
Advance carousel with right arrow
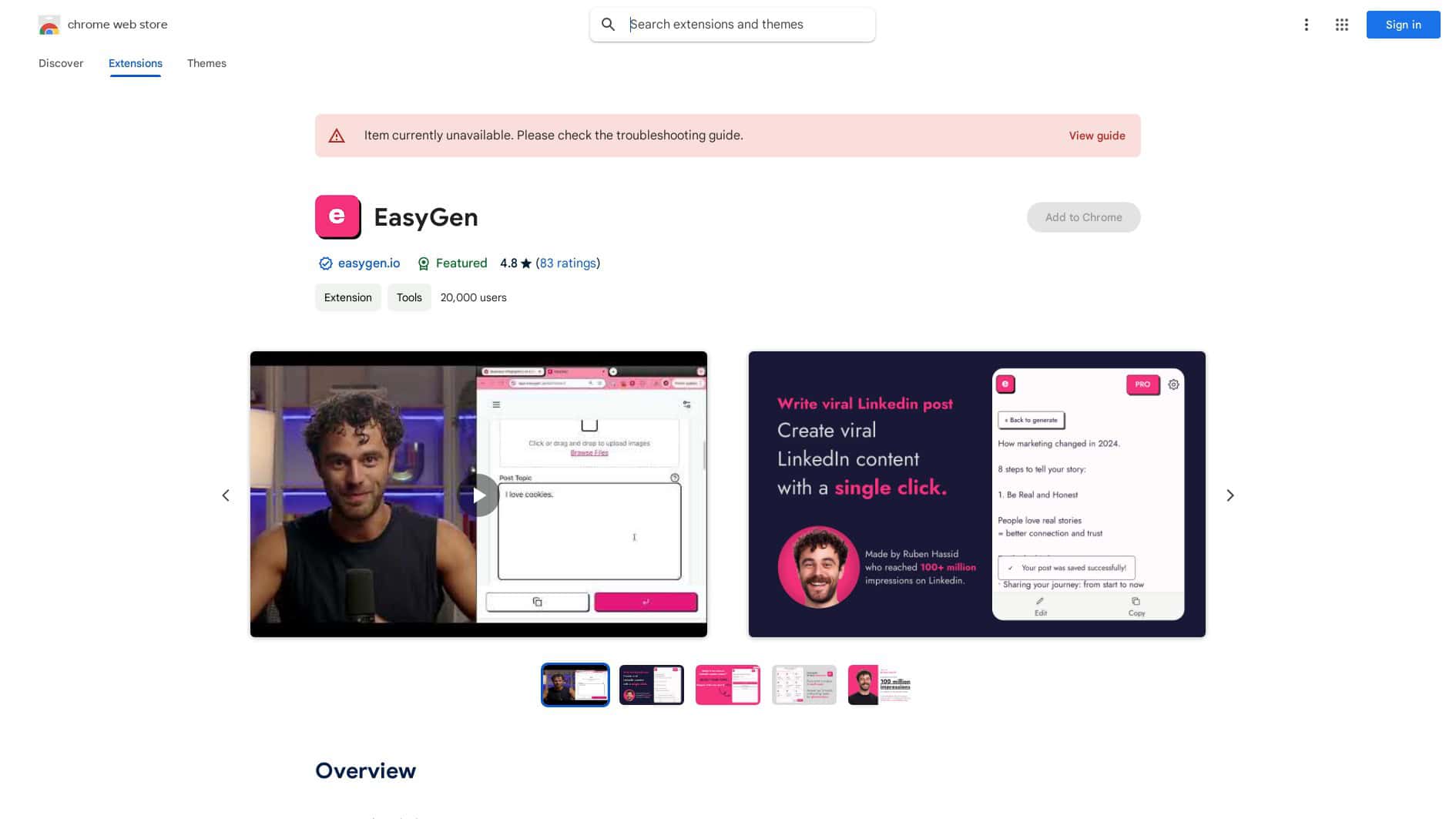1230,495
